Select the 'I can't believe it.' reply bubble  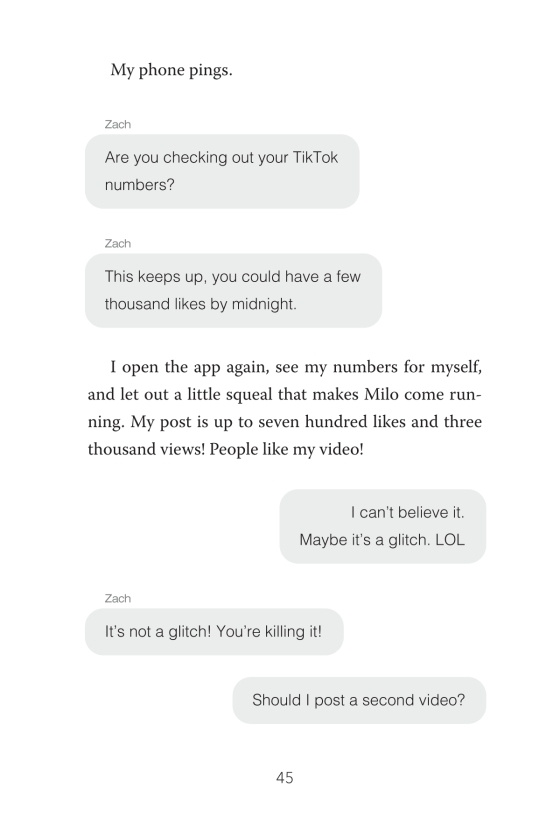click(383, 526)
